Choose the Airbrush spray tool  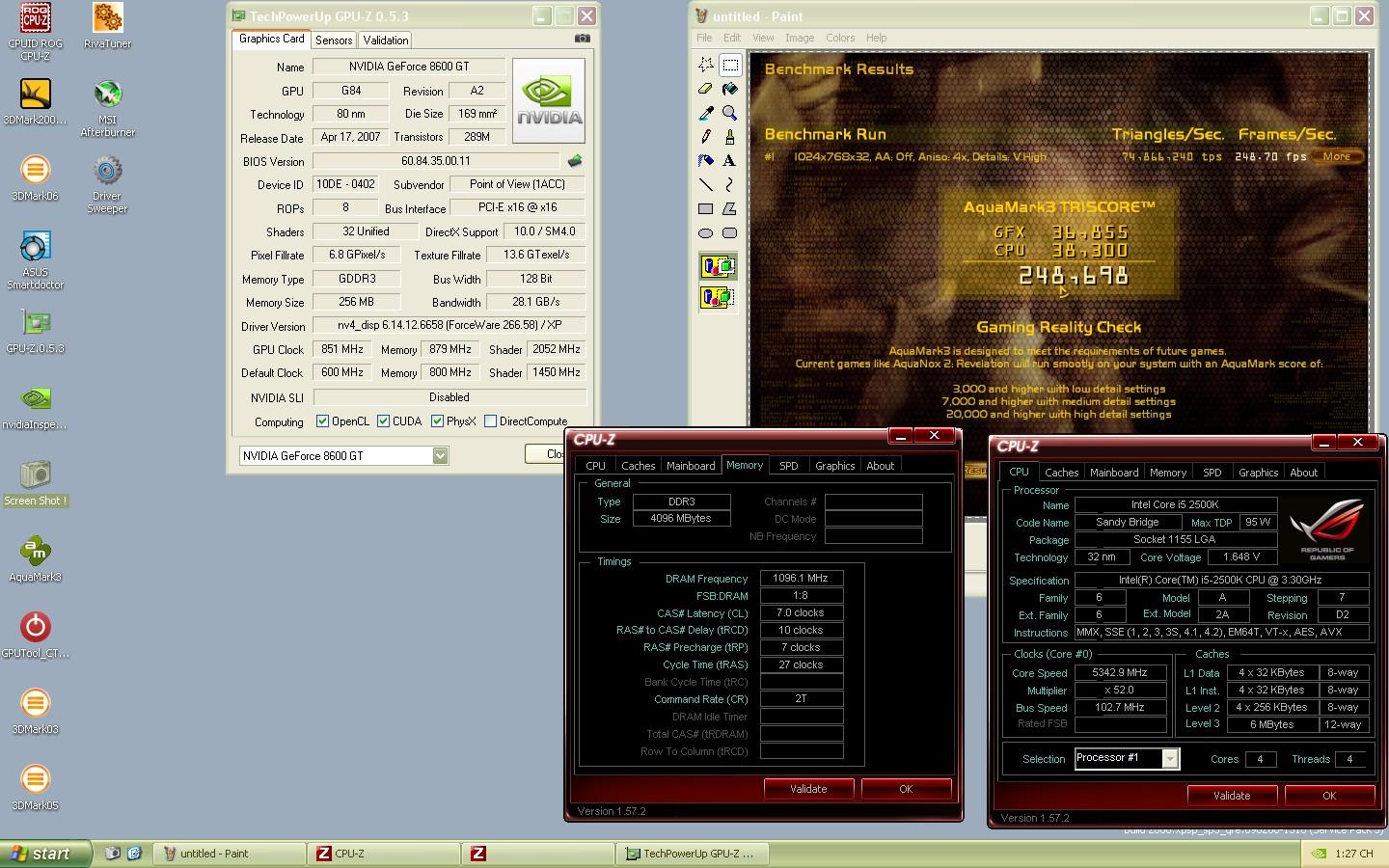click(706, 160)
